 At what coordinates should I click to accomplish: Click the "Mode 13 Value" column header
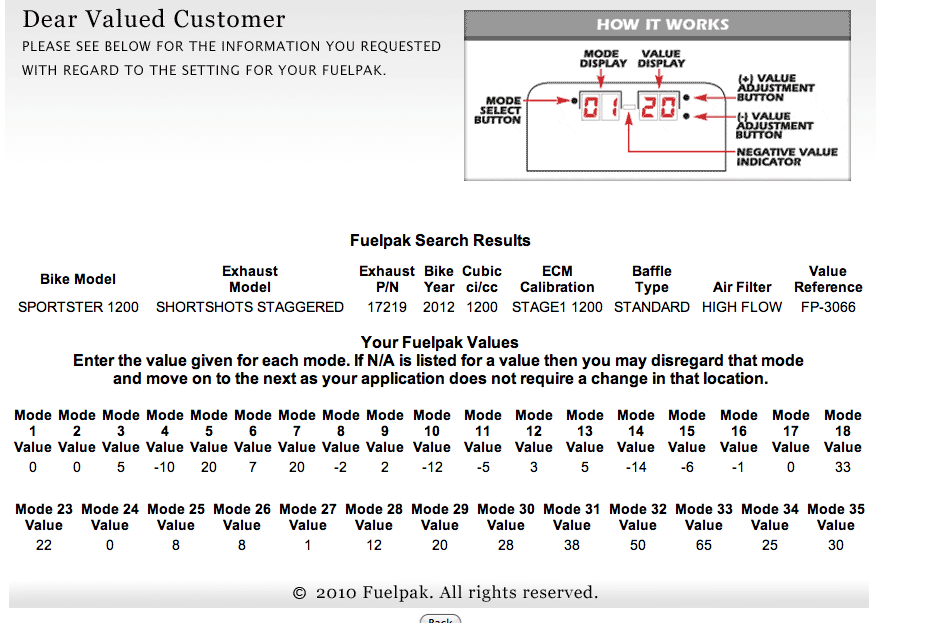[585, 431]
